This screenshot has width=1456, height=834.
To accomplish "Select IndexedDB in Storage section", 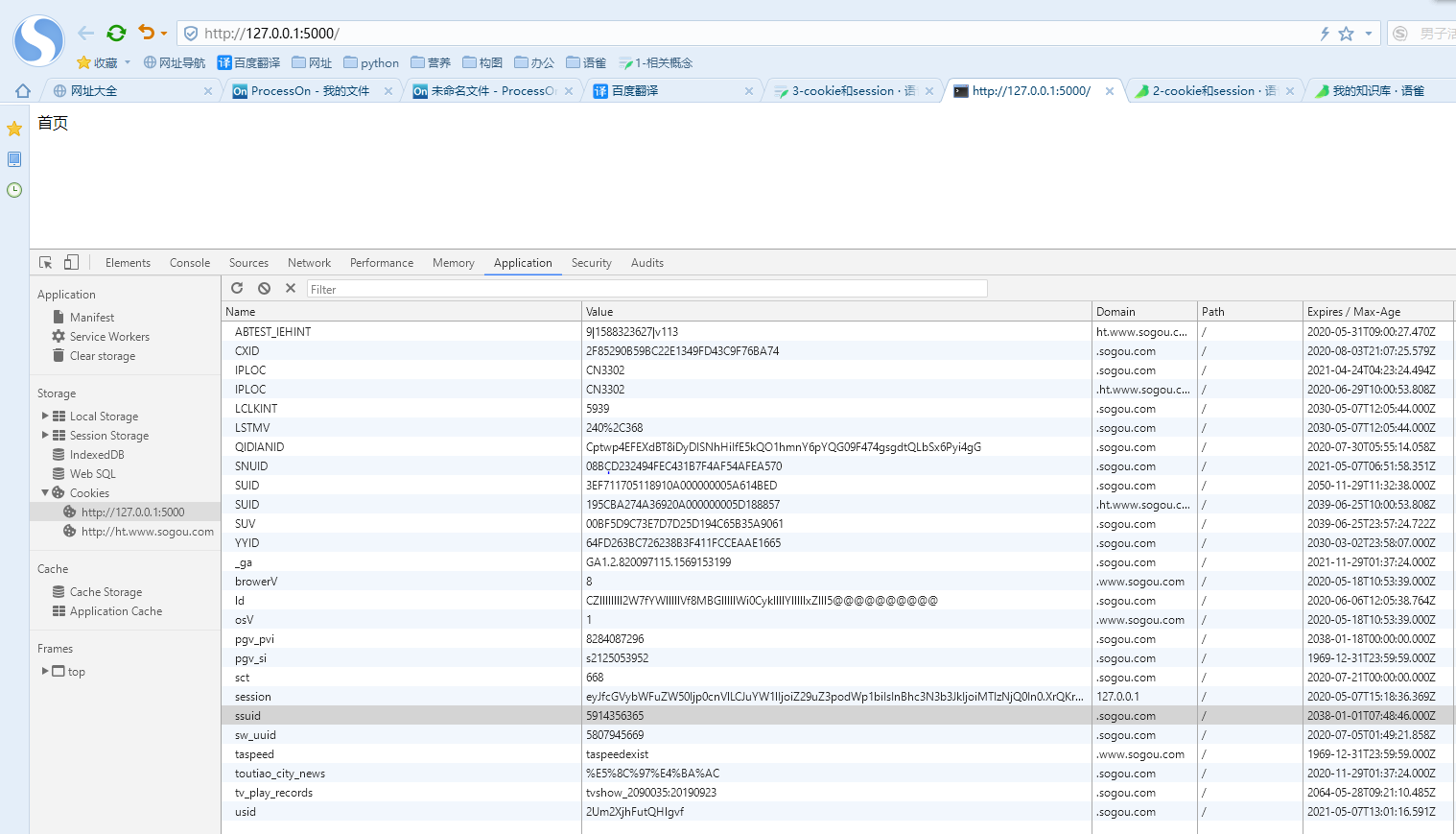I will point(97,455).
